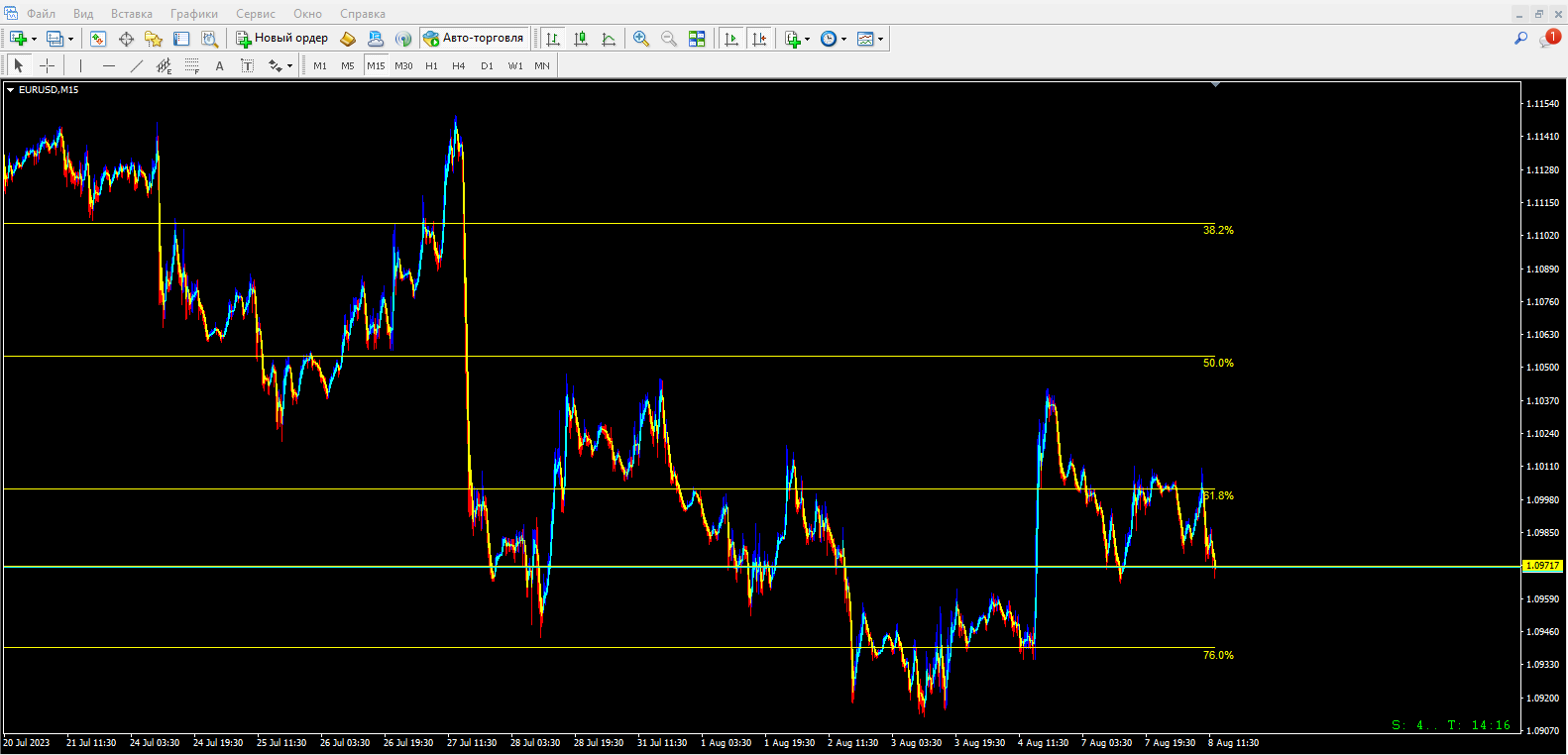Select the trendline drawing tool
Image resolution: width=1568 pixels, height=755 pixels.
pos(137,65)
